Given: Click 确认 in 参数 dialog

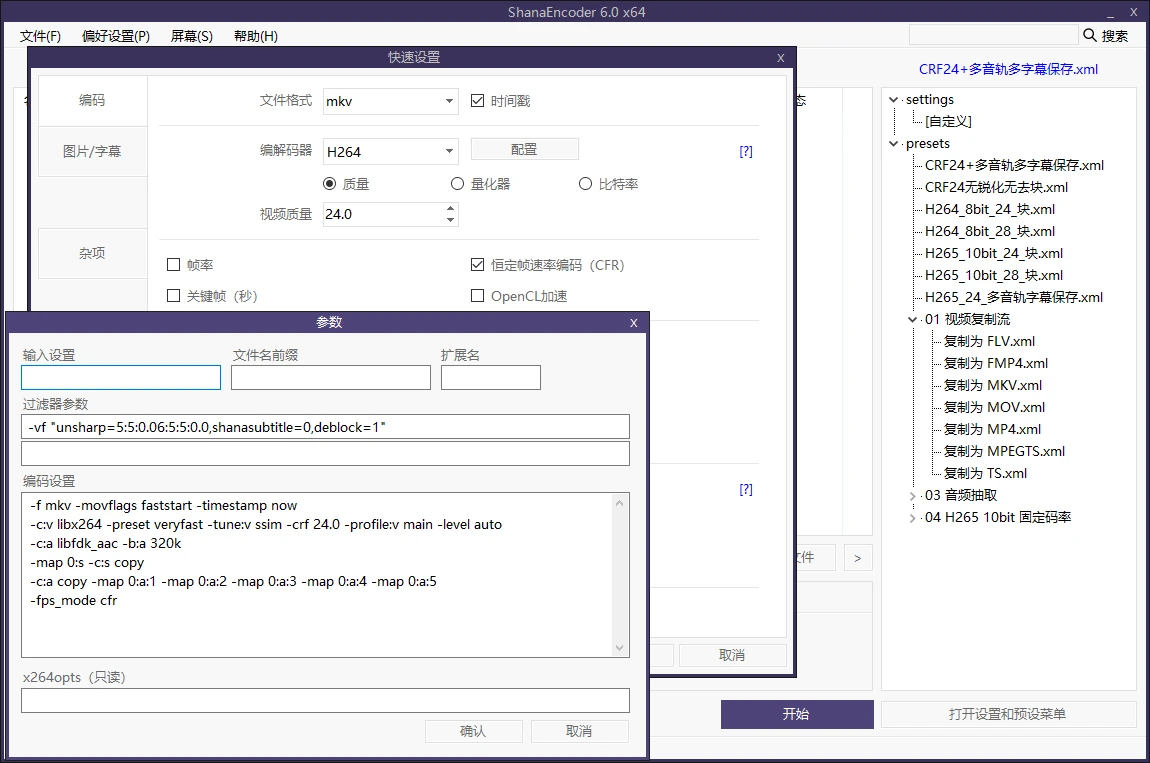Looking at the screenshot, I should [x=474, y=731].
